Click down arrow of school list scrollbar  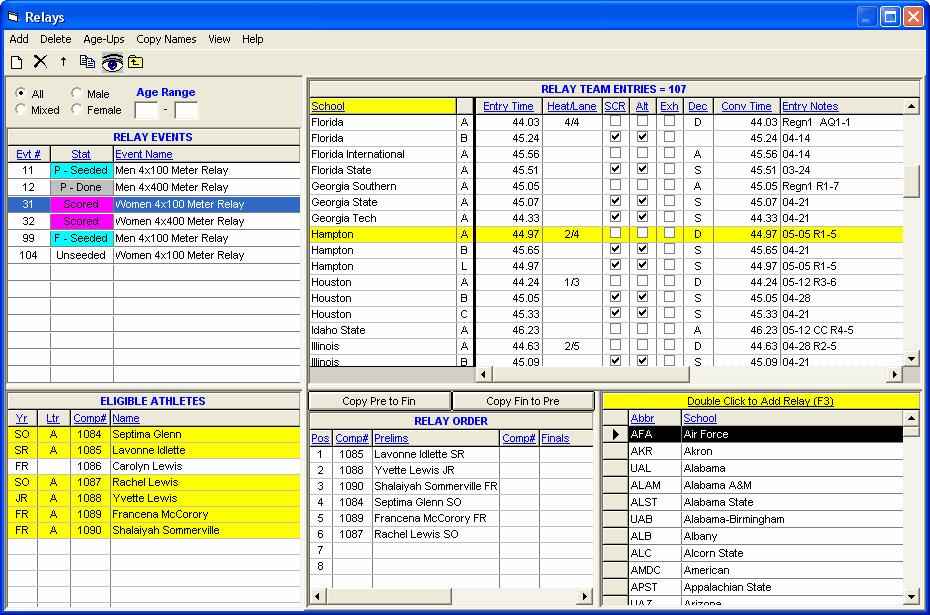(x=912, y=596)
